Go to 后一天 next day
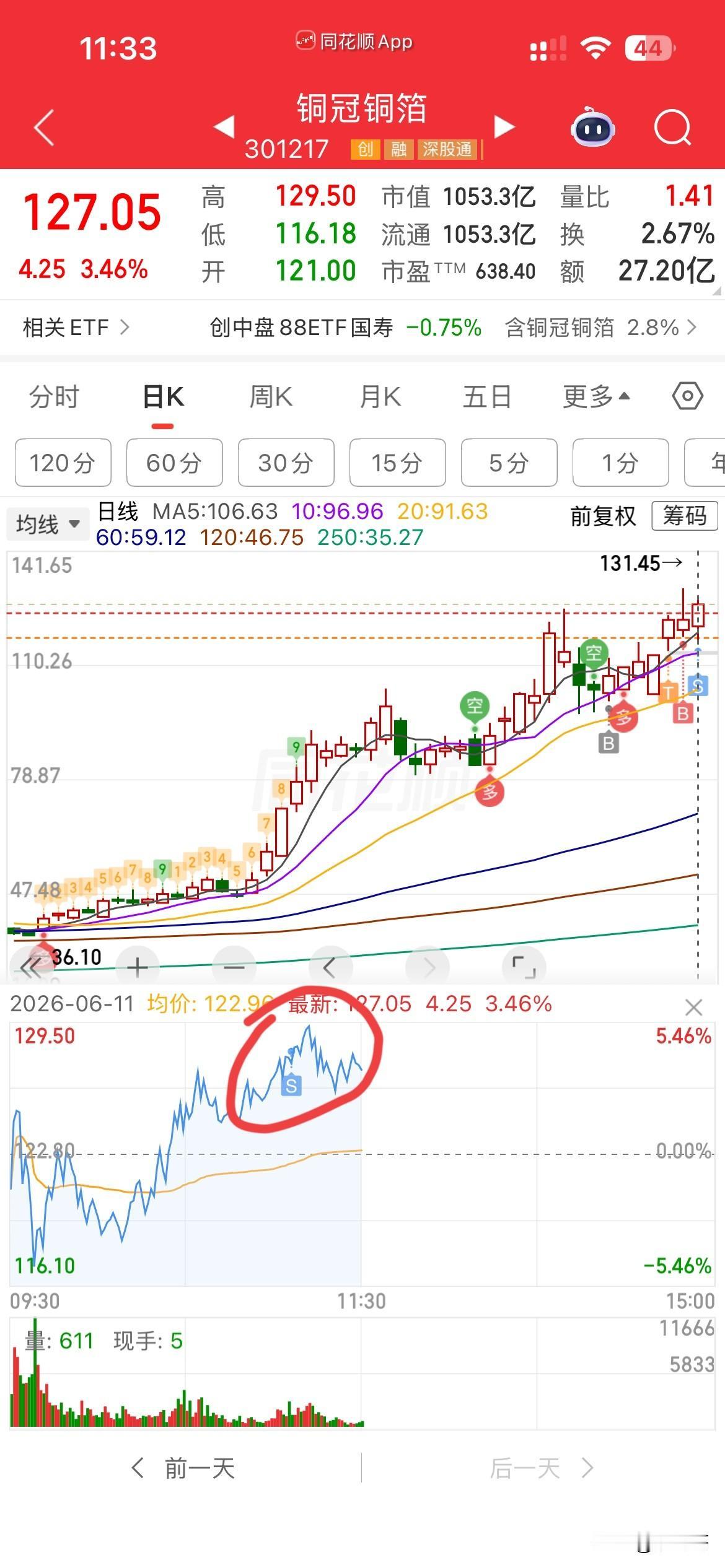Image resolution: width=725 pixels, height=1568 pixels. click(x=542, y=1468)
